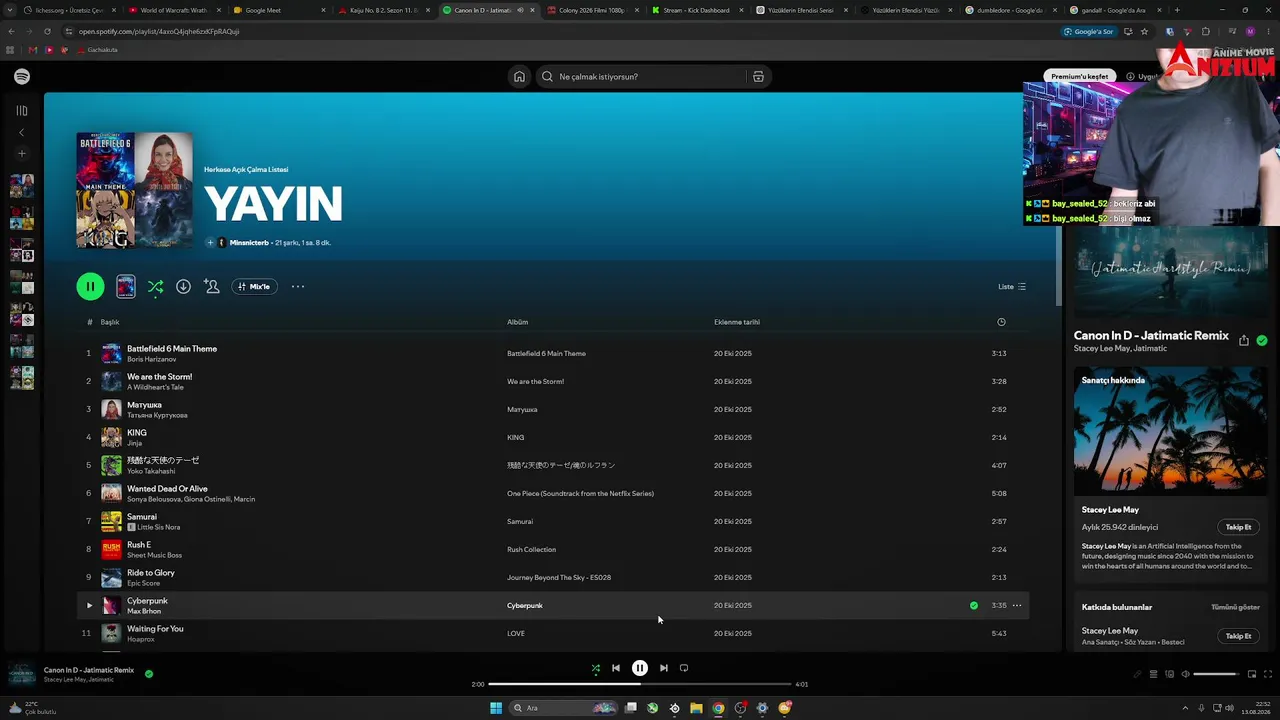Open the Minsnicterb profile link
This screenshot has height=720, width=1280.
click(249, 243)
